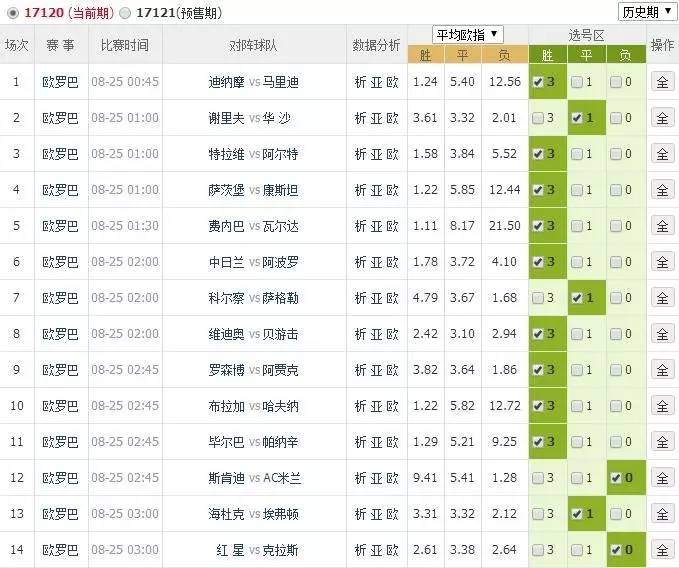Uncheck the 平 1 box for match 7

pyautogui.click(x=577, y=298)
